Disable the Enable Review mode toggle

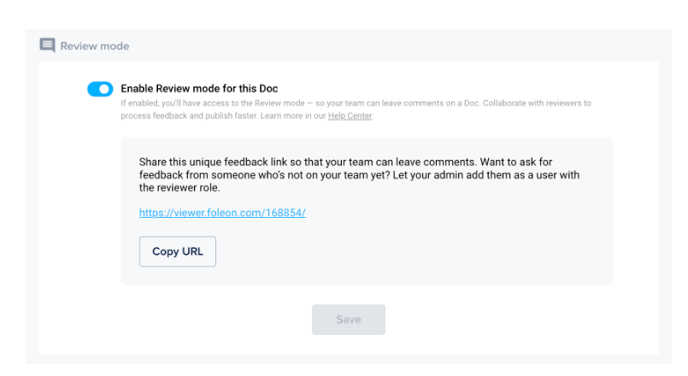click(x=100, y=89)
